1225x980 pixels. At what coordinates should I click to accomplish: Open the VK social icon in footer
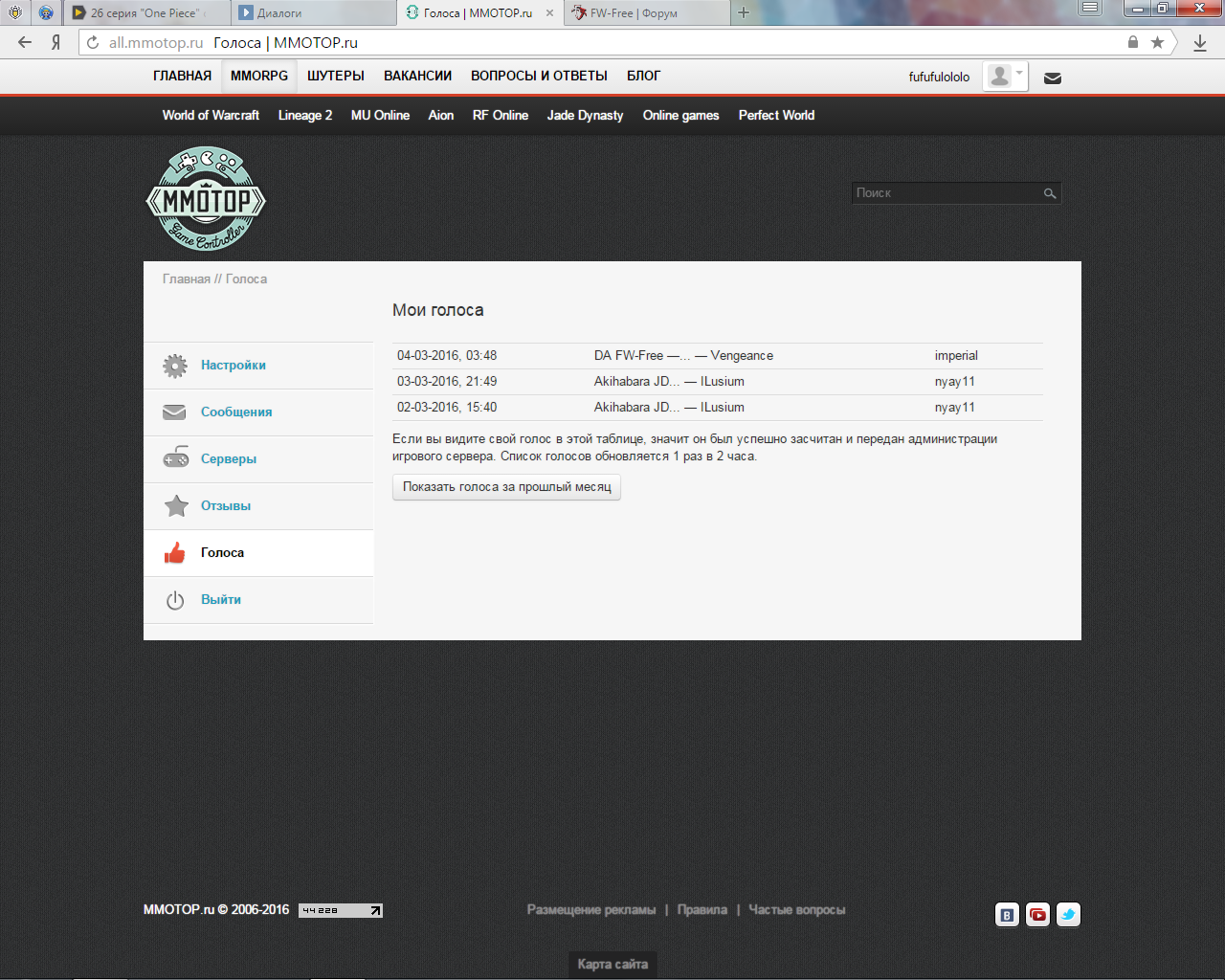coord(1007,915)
